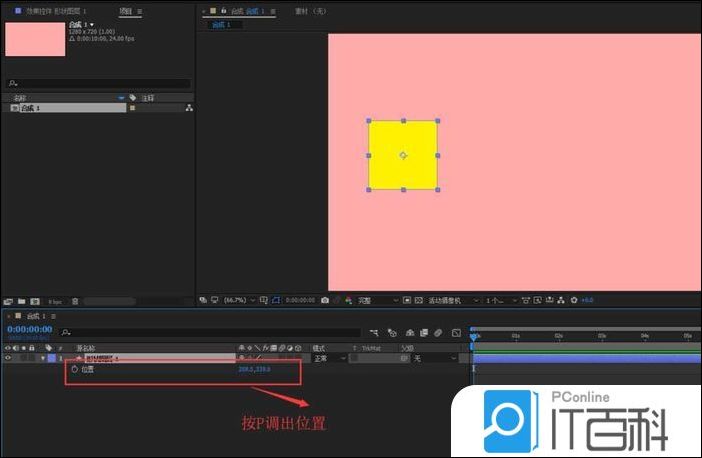
Task: Click the position value 208.5, 338.0
Action: coord(254,369)
